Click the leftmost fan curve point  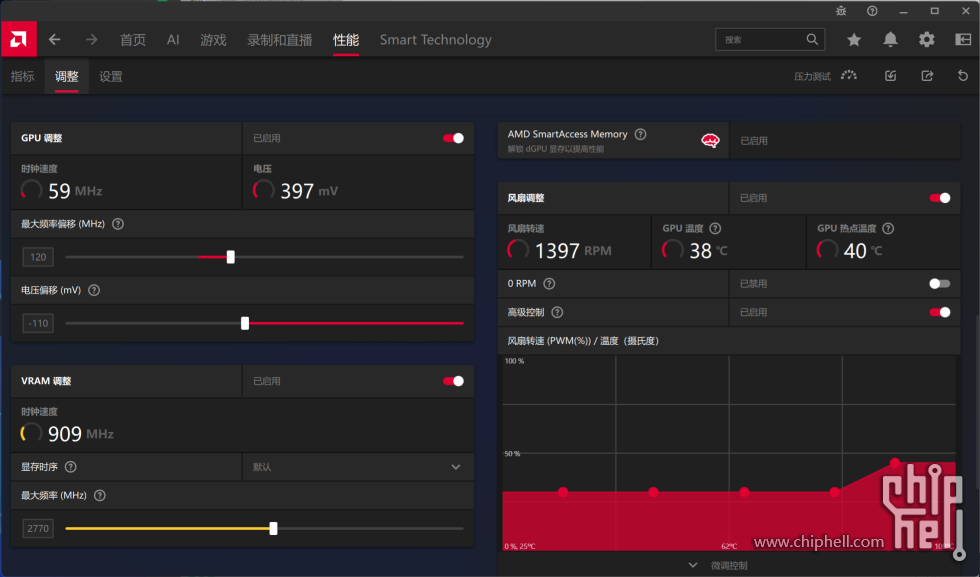(563, 492)
